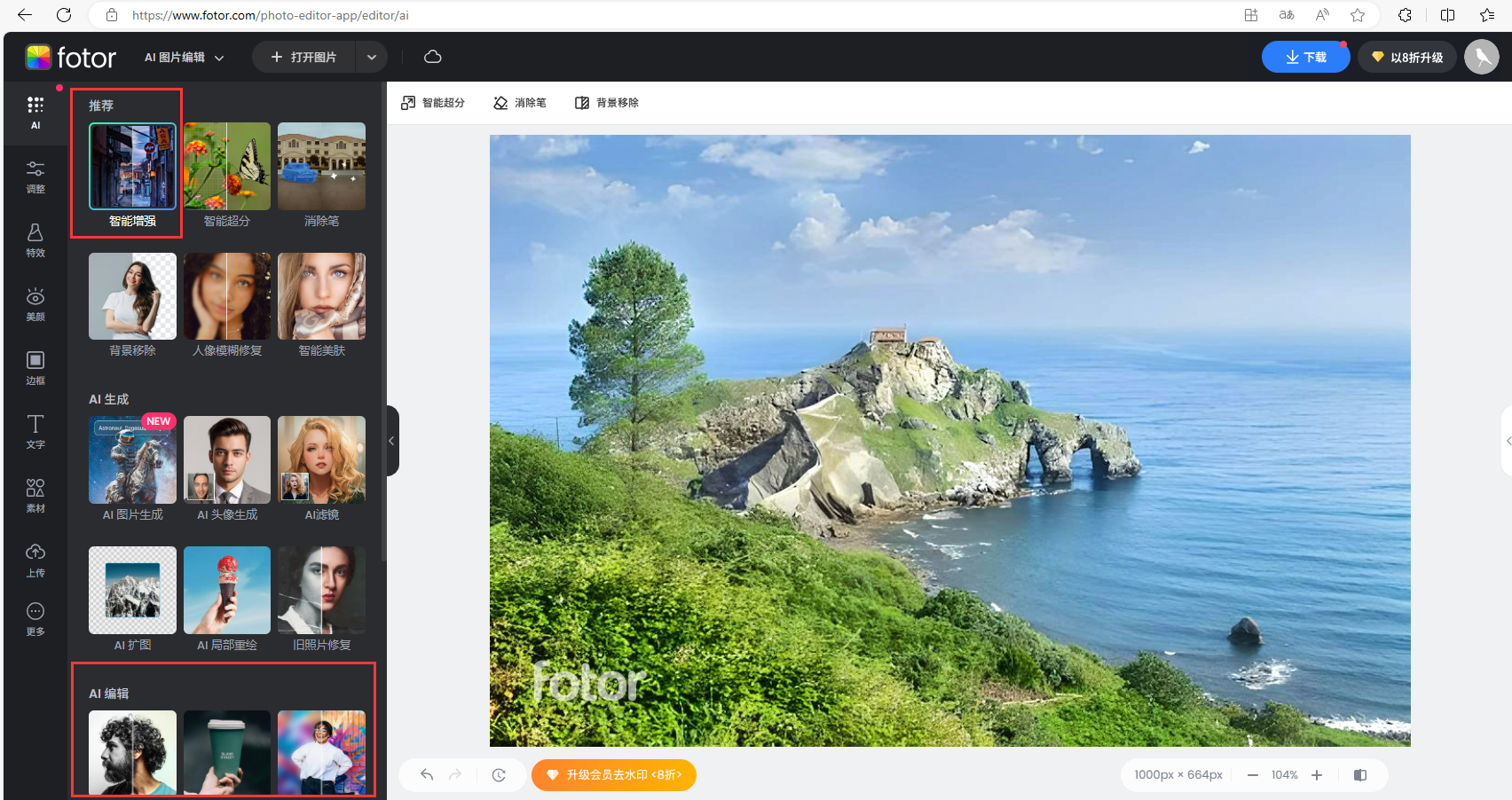Viewport: 1512px width, 800px height.
Task: Choose the AI 局部重绘 ice cream thumbnail
Action: (x=227, y=590)
